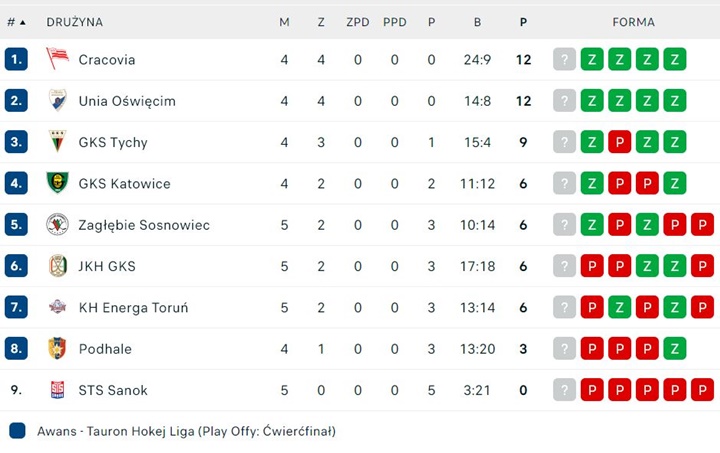Click the DRUŻYNA column header
720x453 pixels.
tap(74, 22)
